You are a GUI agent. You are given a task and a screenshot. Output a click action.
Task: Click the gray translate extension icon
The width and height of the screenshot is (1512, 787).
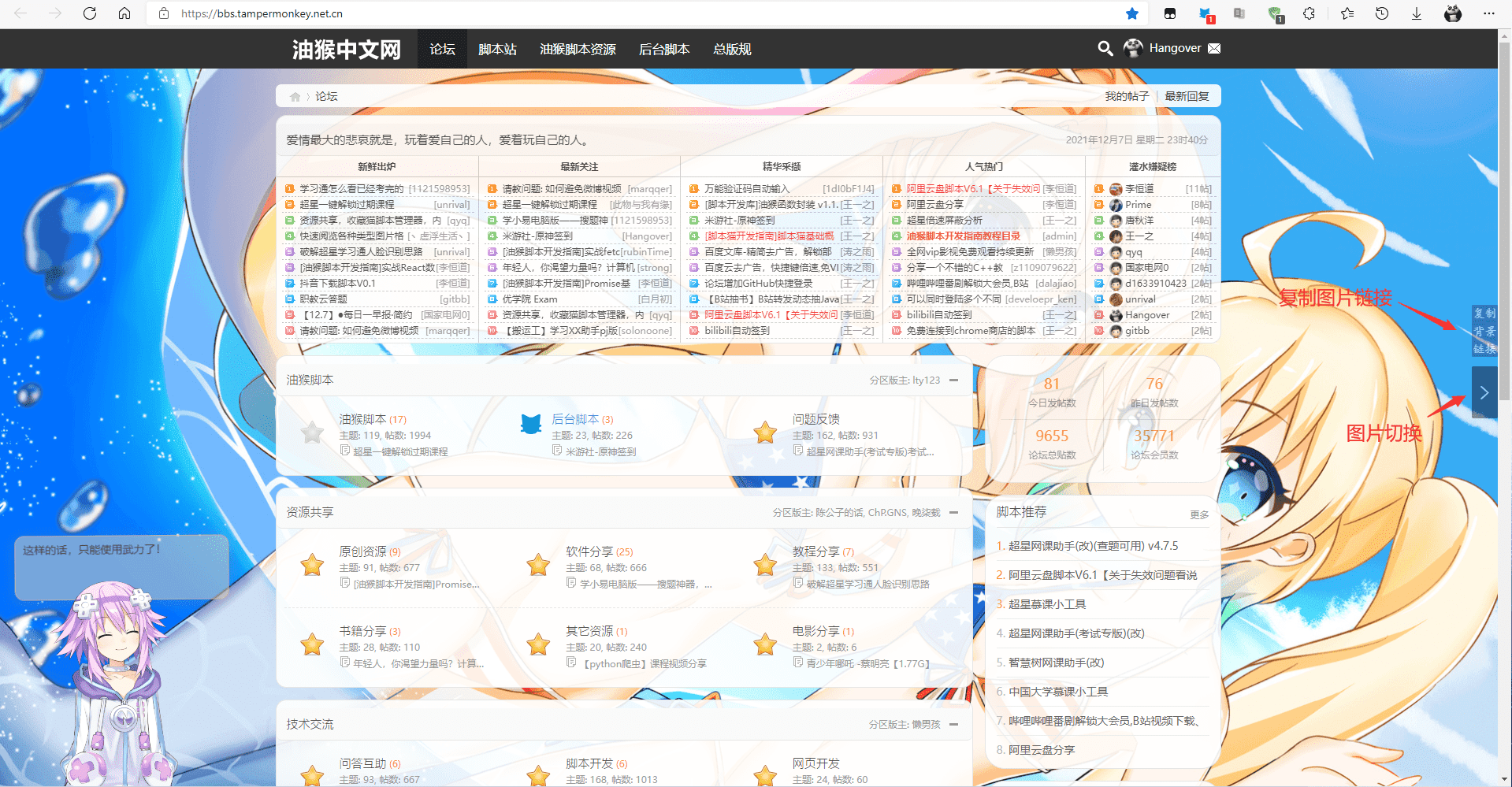tap(1239, 13)
